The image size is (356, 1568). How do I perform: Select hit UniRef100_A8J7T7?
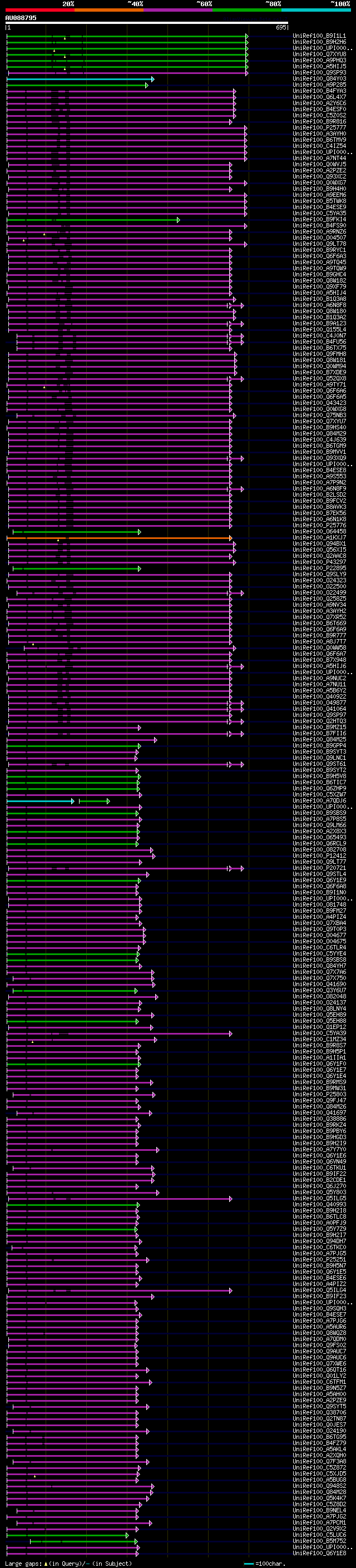(319, 641)
